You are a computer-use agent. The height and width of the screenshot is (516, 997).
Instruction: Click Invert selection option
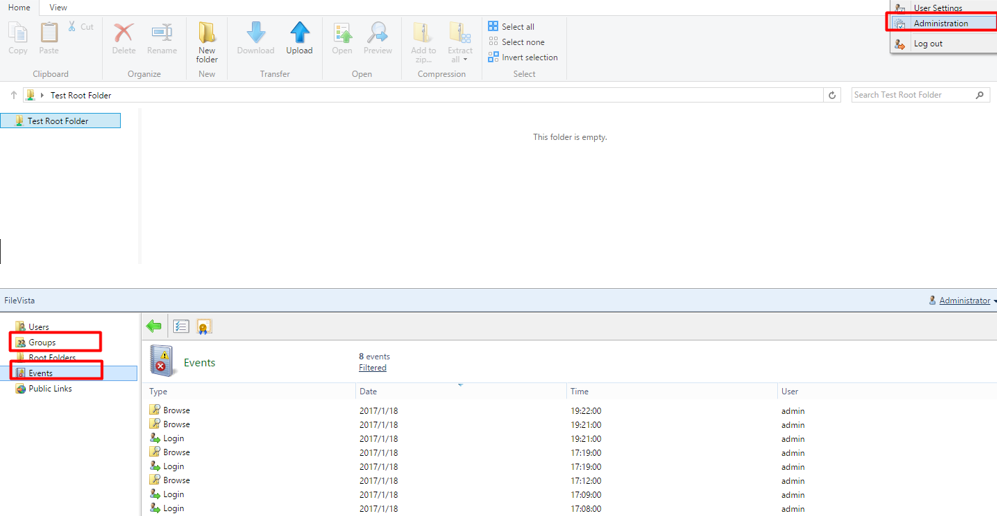click(523, 57)
